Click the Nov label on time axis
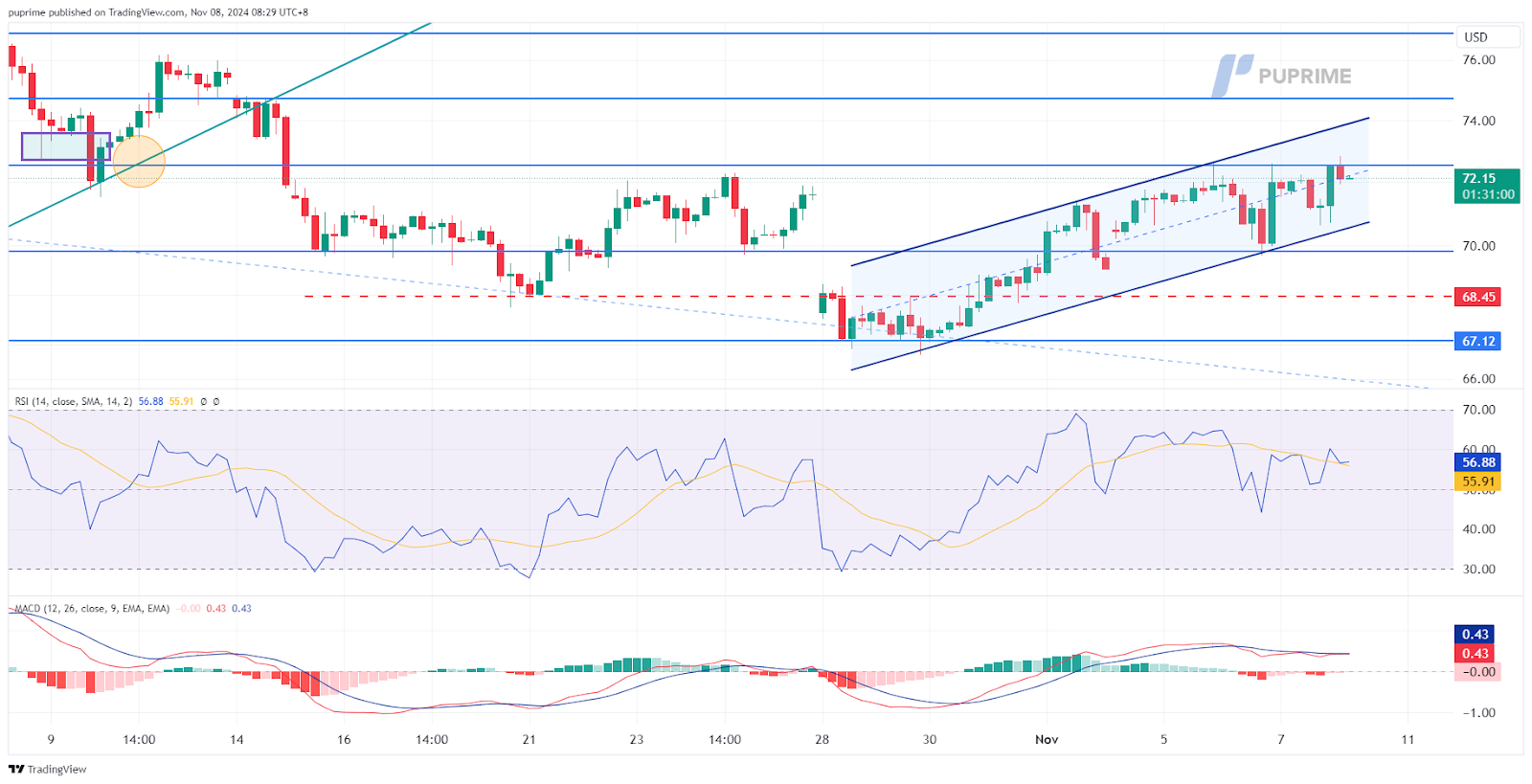Viewport: 1532px width, 784px height. point(1047,740)
